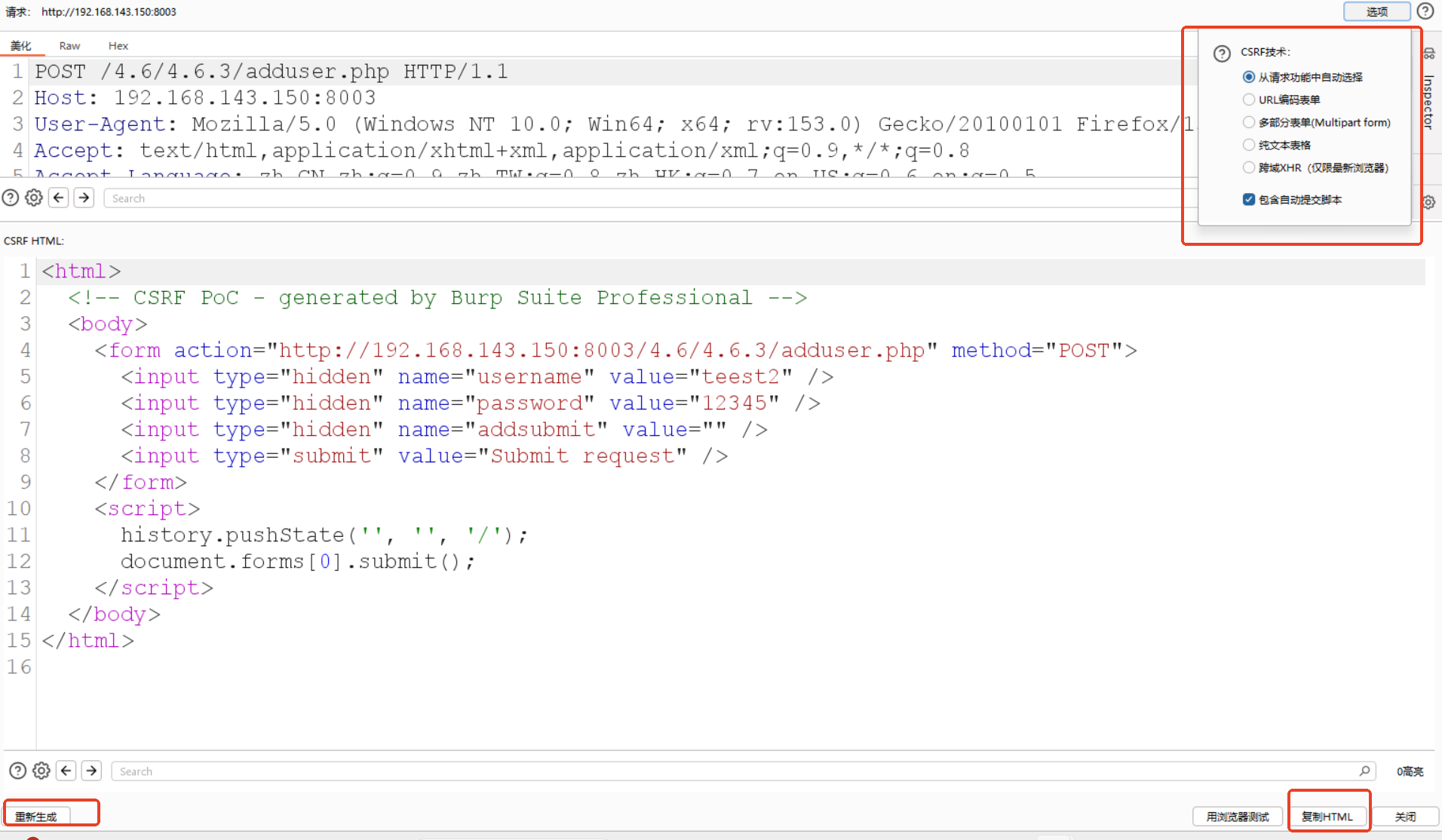
Task: Go to next match in CSRF HTML search
Action: (x=91, y=771)
